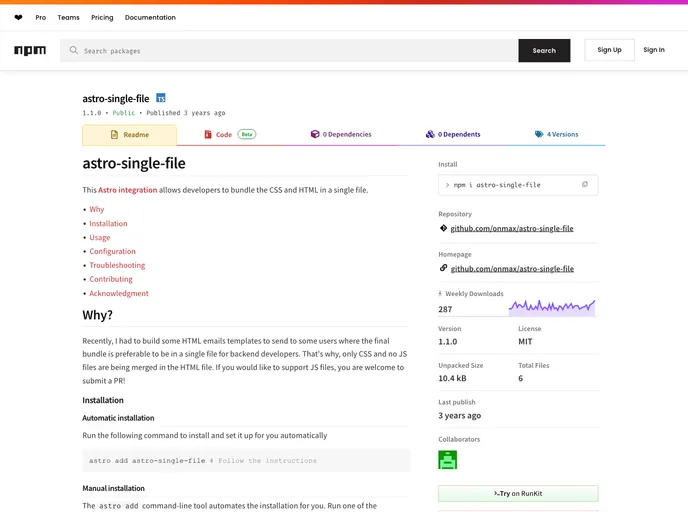Click the Unpacked Size value 10.4 kB
The width and height of the screenshot is (688, 512).
tap(452, 378)
